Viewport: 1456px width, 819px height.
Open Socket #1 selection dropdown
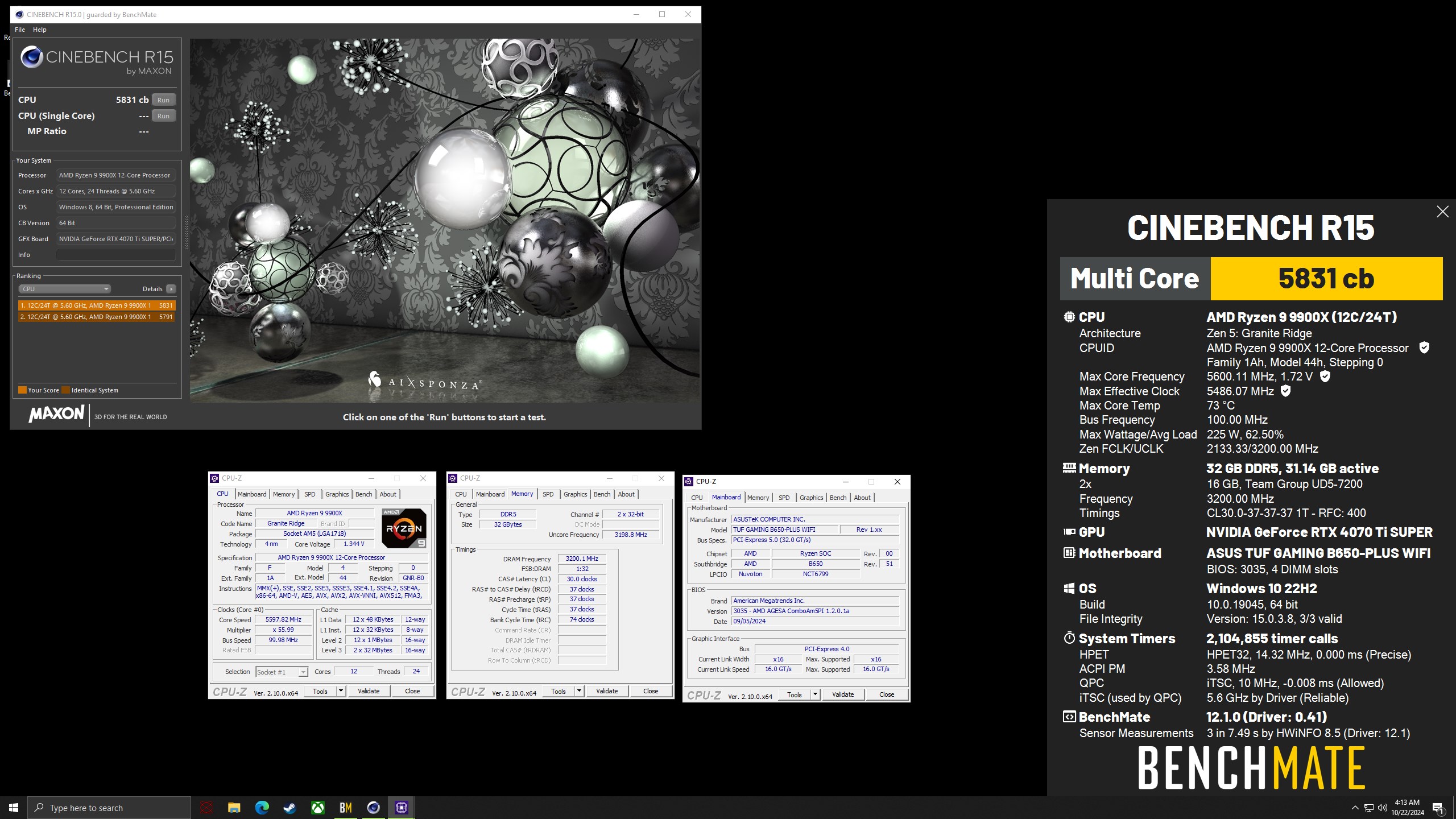point(282,672)
